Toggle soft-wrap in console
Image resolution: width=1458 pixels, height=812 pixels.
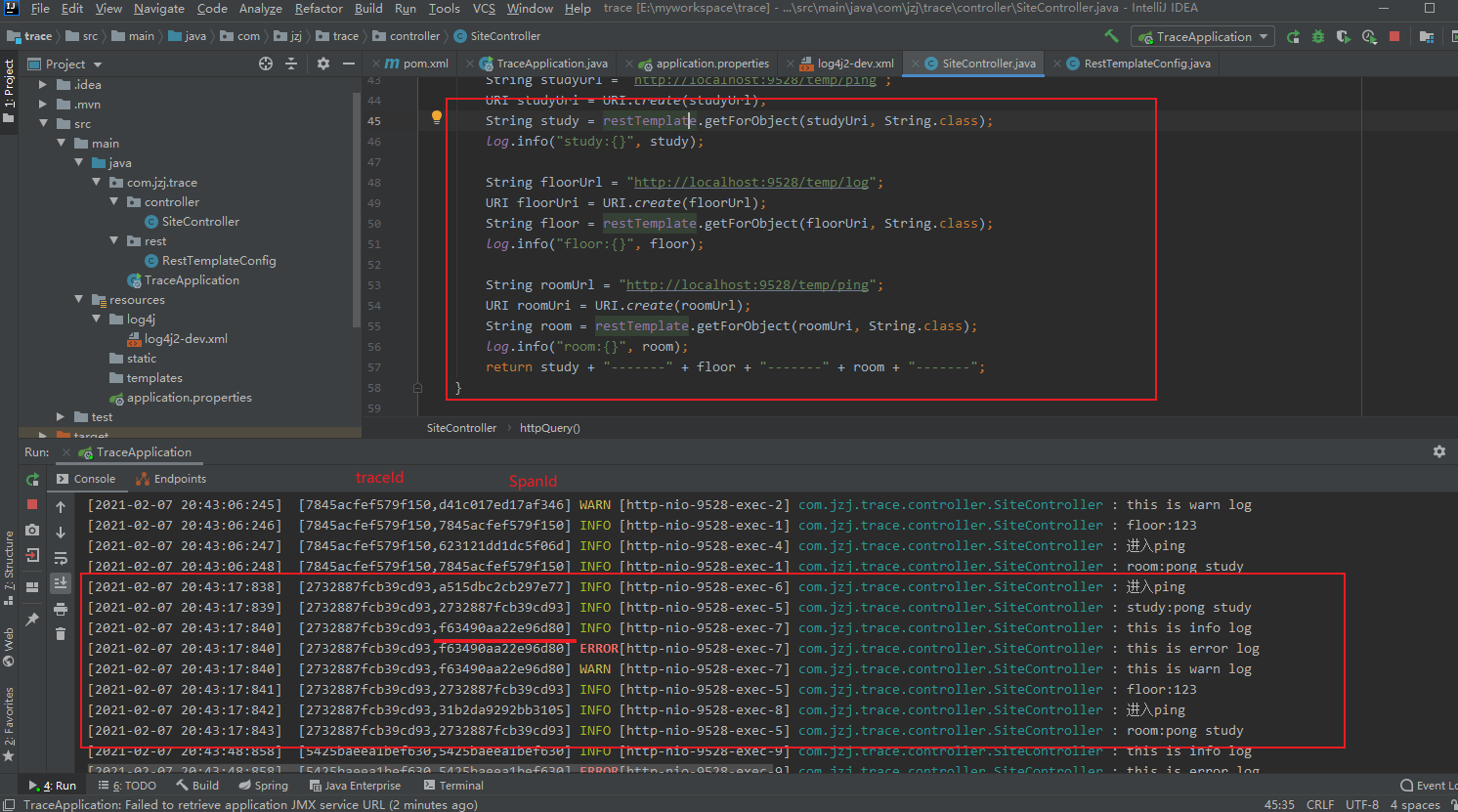pyautogui.click(x=61, y=558)
